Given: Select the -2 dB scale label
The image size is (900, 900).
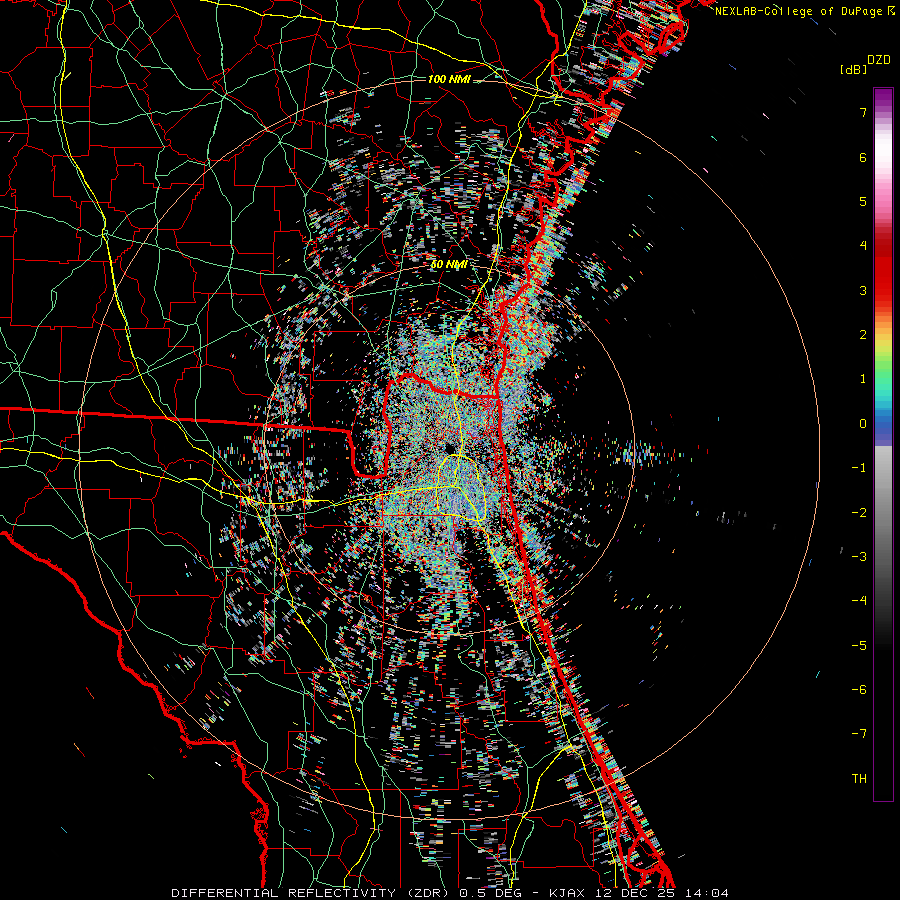Looking at the screenshot, I should [859, 513].
